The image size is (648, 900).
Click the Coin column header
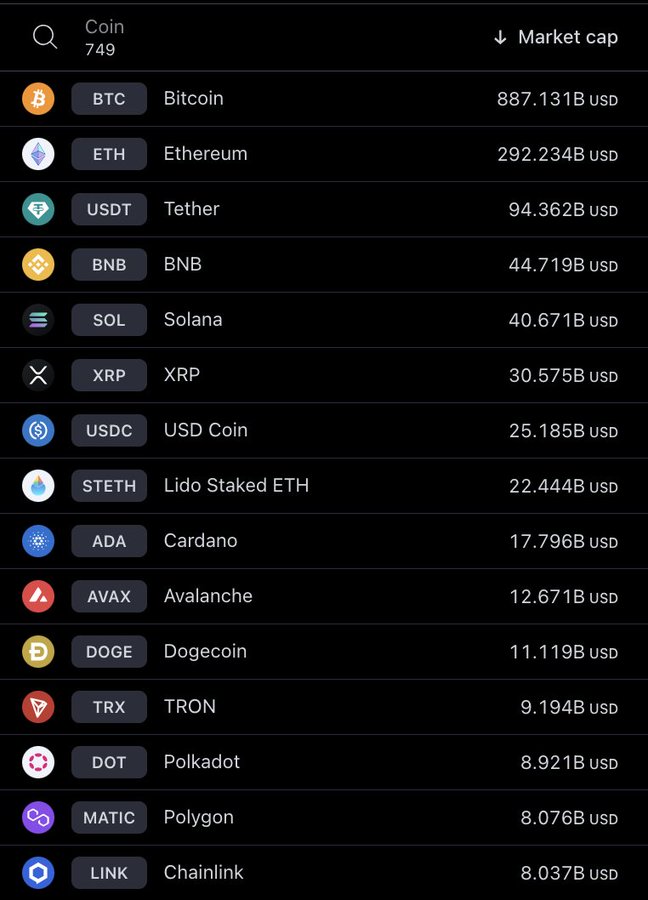point(104,28)
